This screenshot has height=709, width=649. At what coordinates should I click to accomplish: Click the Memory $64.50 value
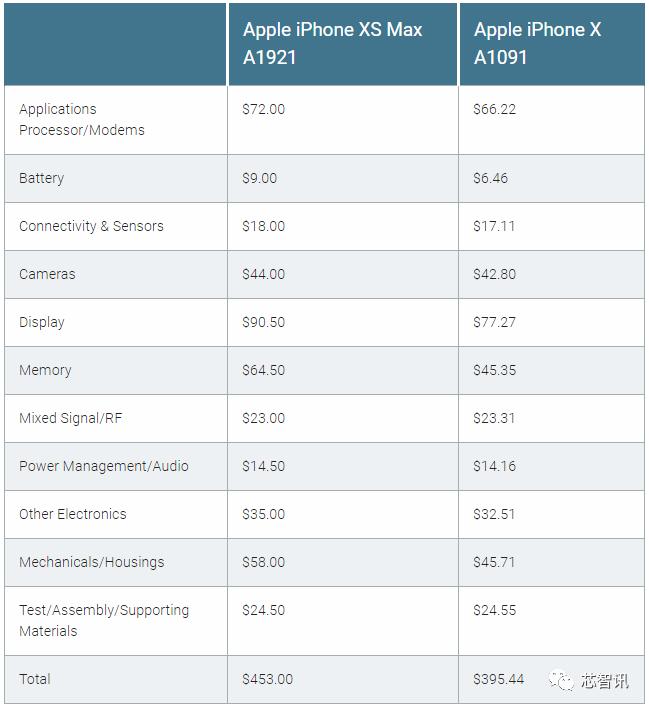click(x=264, y=370)
